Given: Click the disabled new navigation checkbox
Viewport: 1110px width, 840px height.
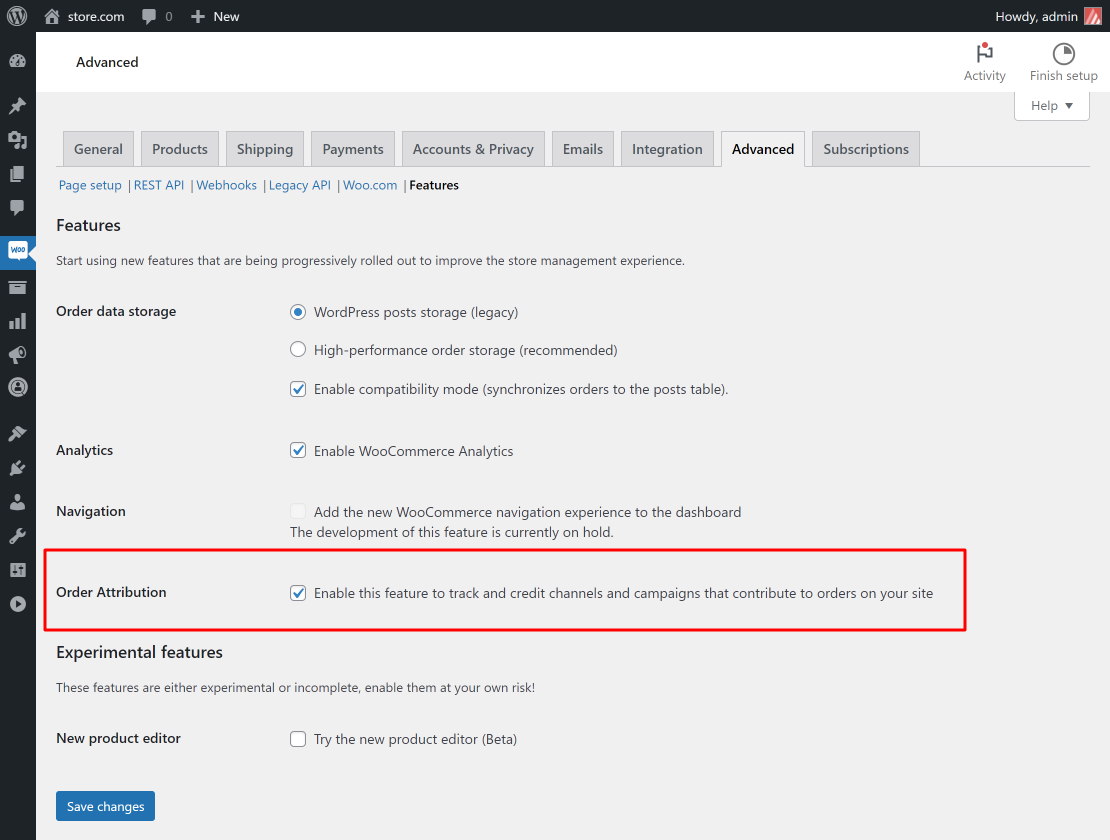Looking at the screenshot, I should tap(298, 512).
